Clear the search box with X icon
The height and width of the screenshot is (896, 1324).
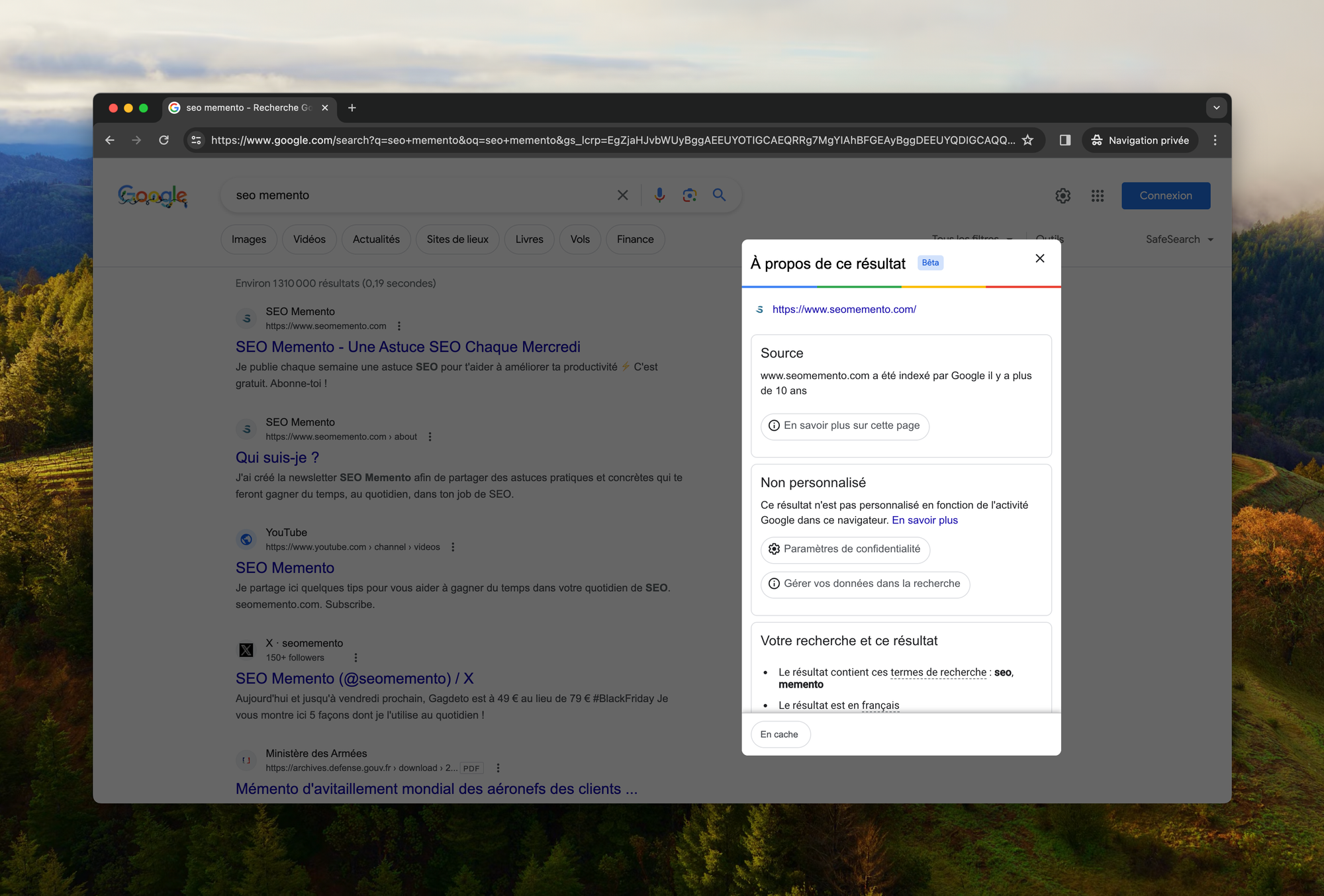coord(623,195)
